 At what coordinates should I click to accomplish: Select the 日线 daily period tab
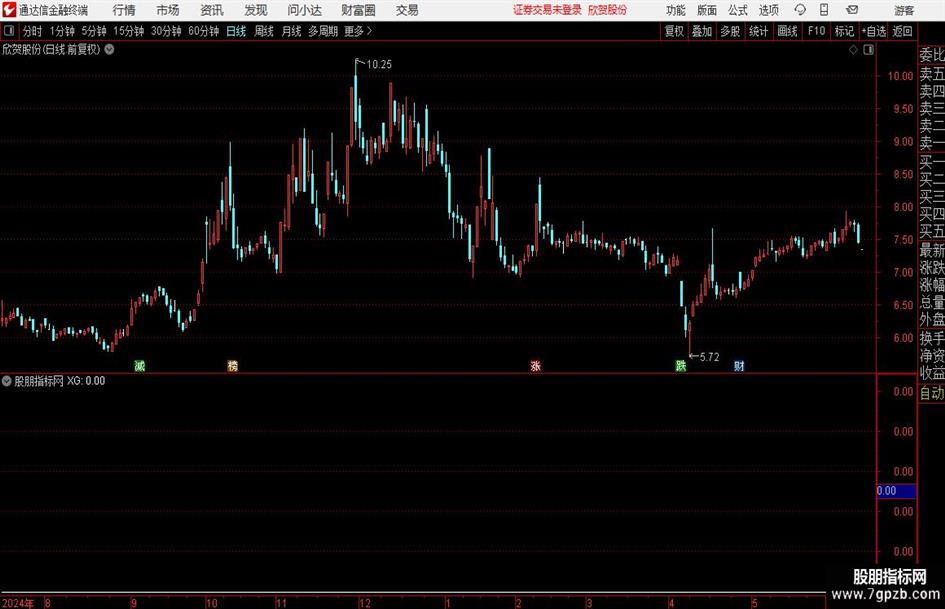coord(236,31)
